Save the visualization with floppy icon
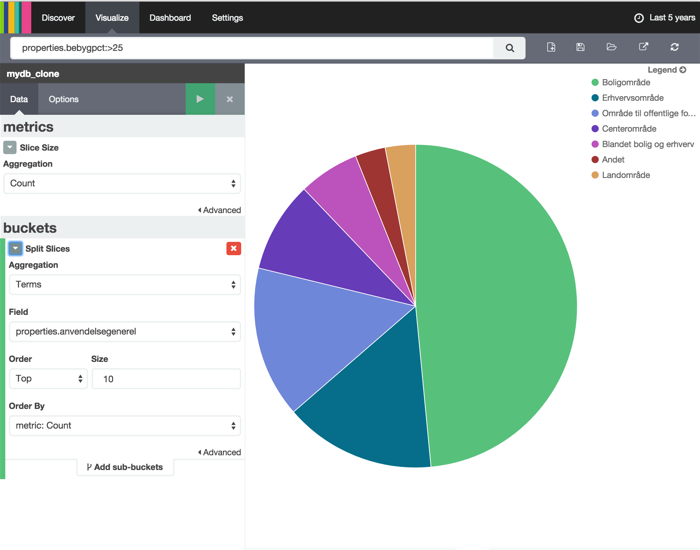The width and height of the screenshot is (700, 550). point(580,47)
